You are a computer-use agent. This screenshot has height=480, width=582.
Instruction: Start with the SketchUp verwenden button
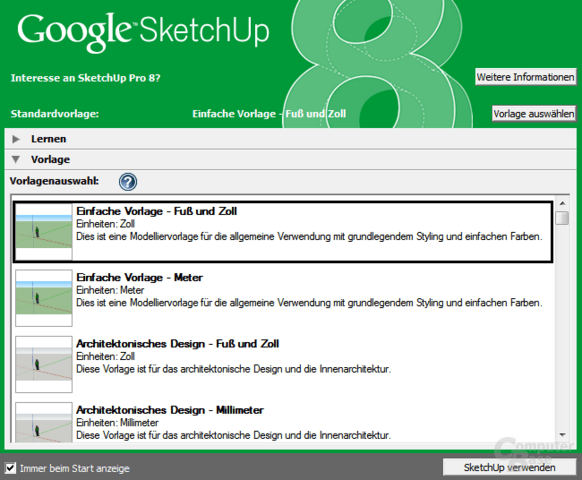509,467
